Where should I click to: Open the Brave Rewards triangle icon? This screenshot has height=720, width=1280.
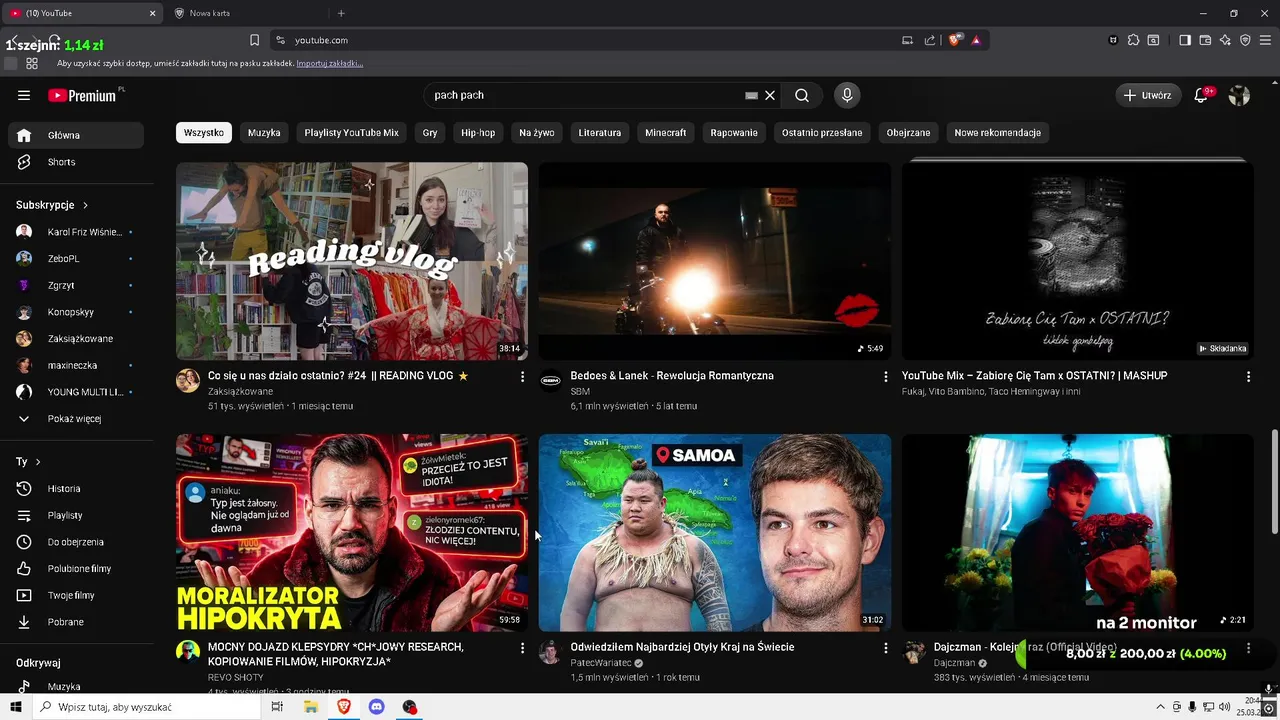pyautogui.click(x=976, y=40)
